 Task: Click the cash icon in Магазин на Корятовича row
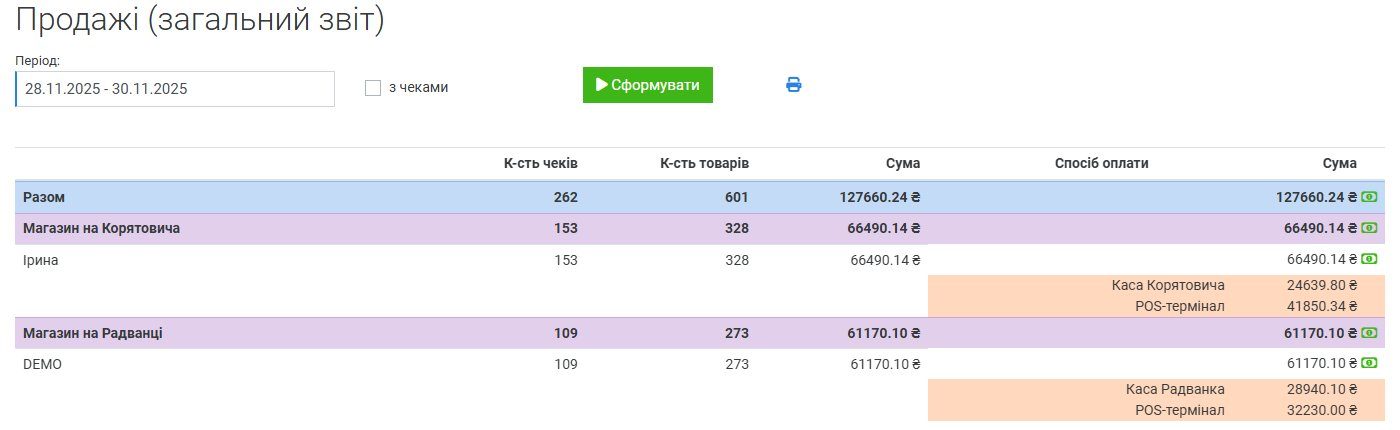(1369, 228)
